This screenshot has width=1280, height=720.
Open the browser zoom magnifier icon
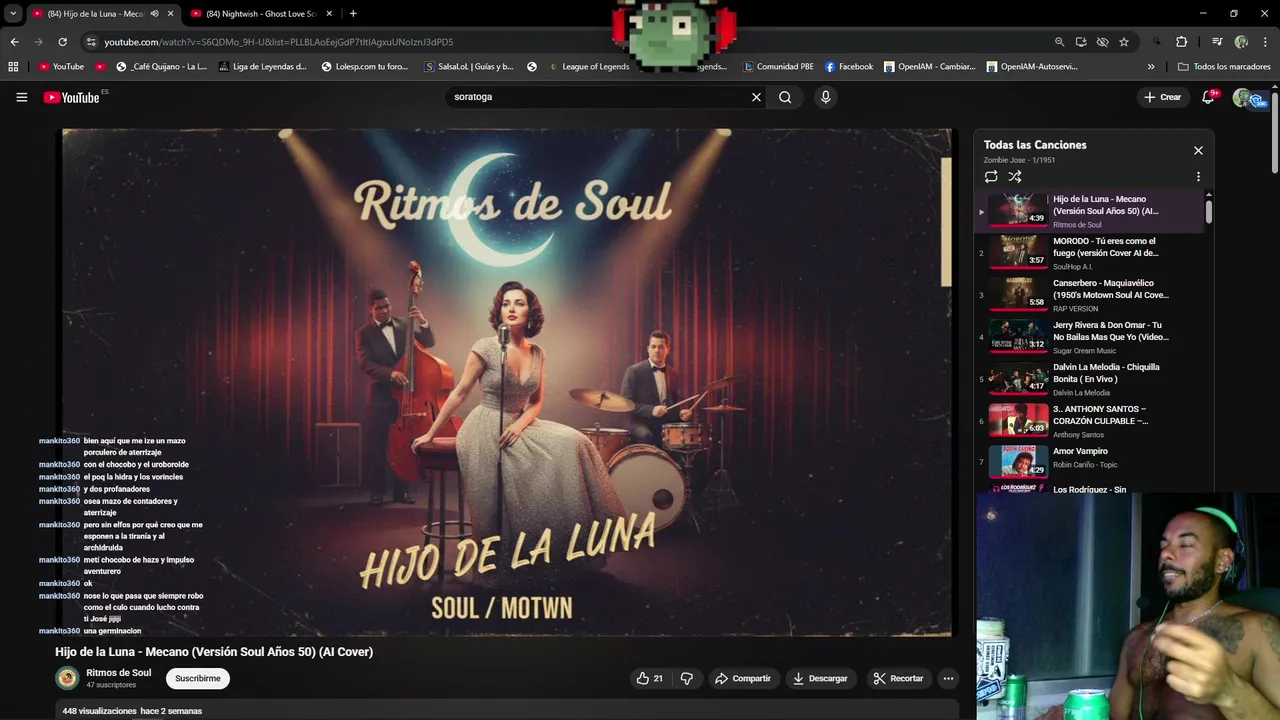pos(1059,42)
